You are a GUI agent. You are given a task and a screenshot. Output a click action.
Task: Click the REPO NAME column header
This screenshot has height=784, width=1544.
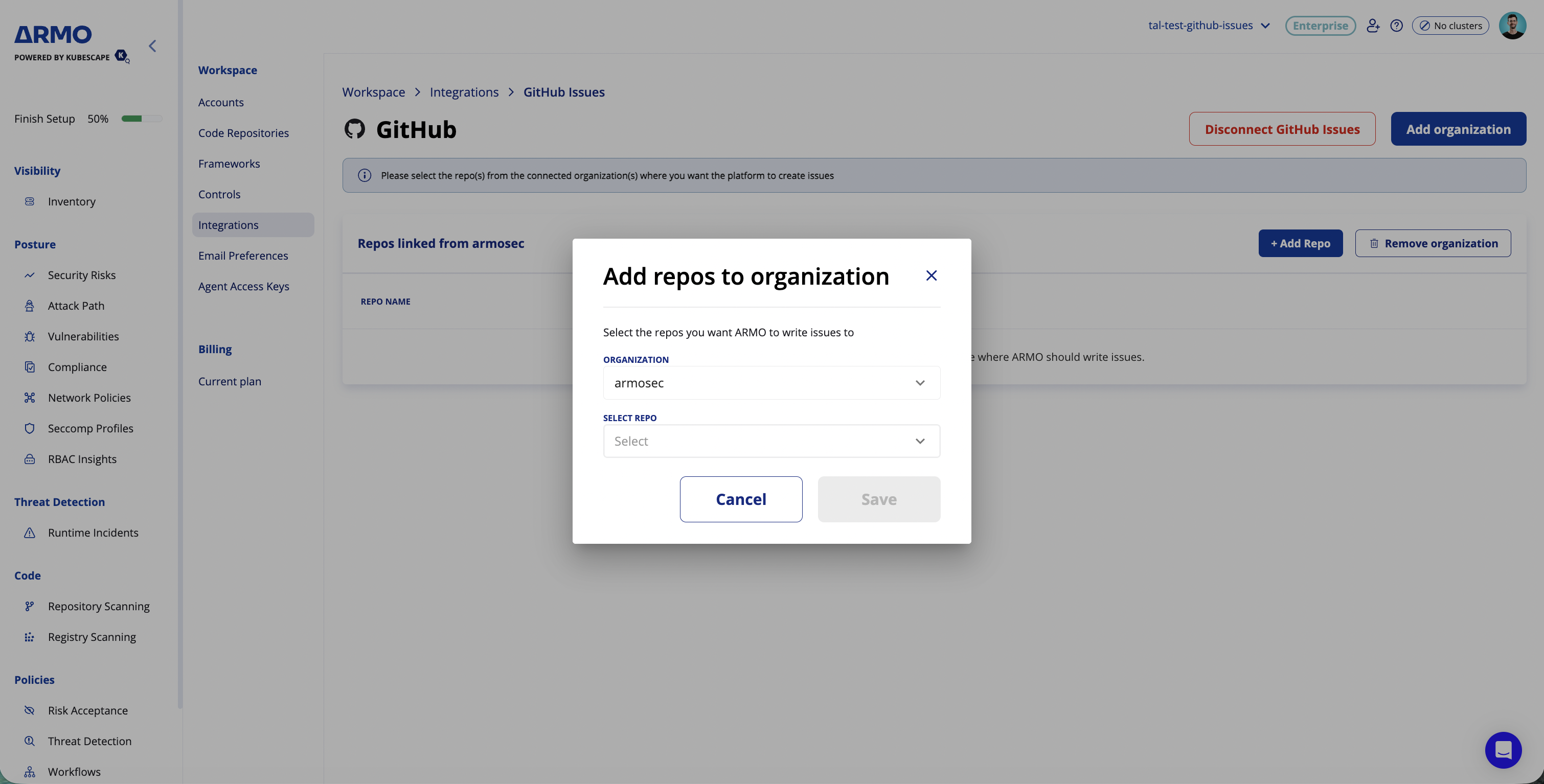coord(385,302)
